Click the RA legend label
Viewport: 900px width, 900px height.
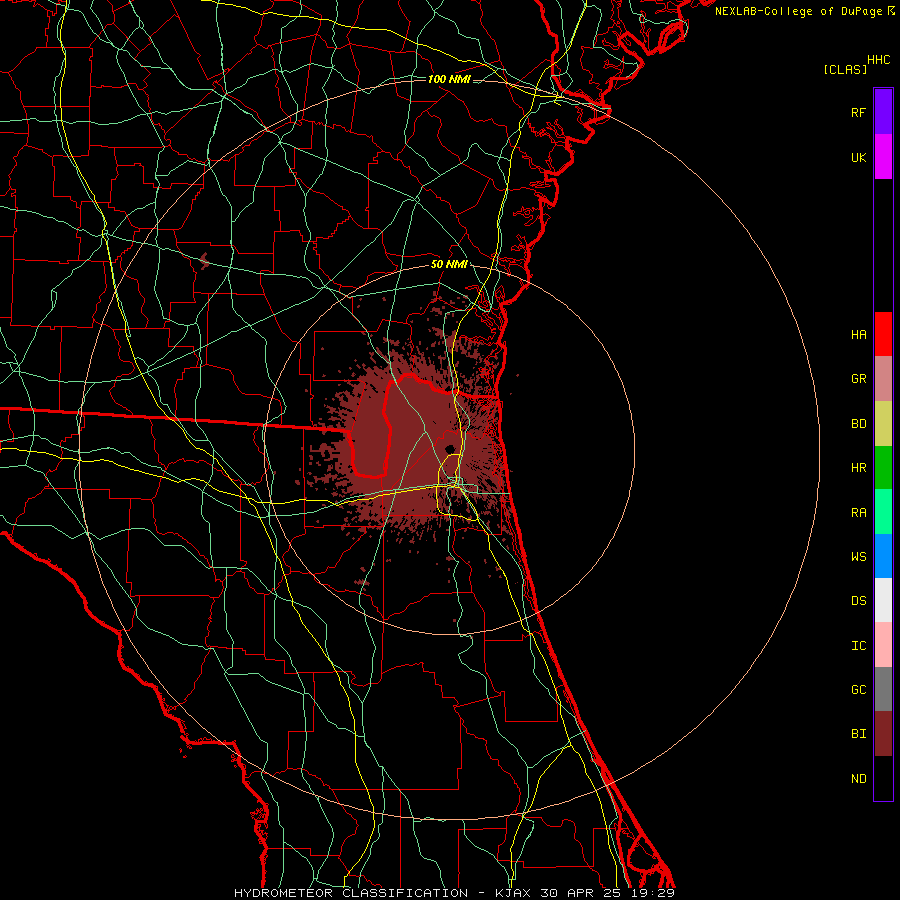(x=858, y=512)
